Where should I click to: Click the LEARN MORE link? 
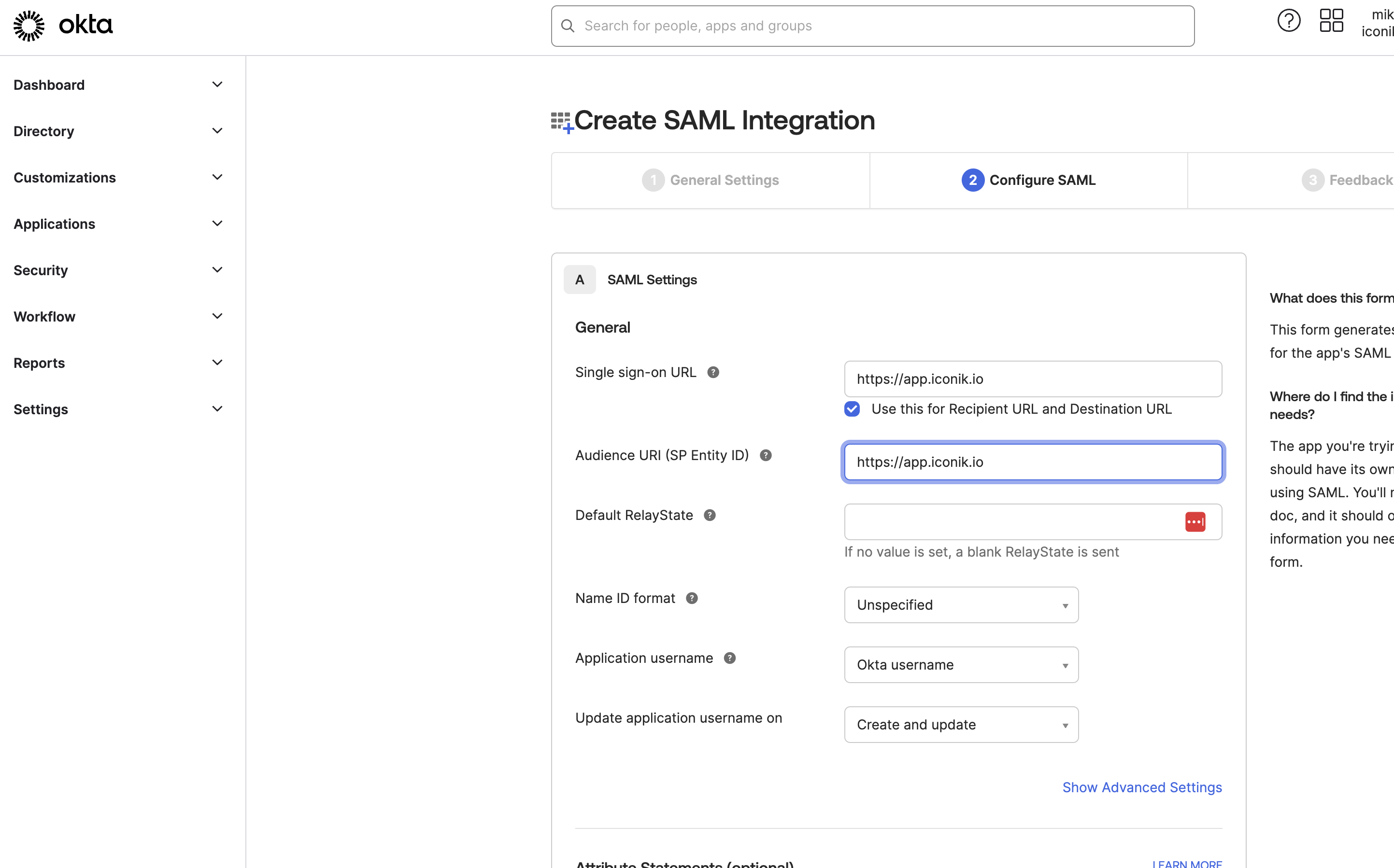(1187, 863)
